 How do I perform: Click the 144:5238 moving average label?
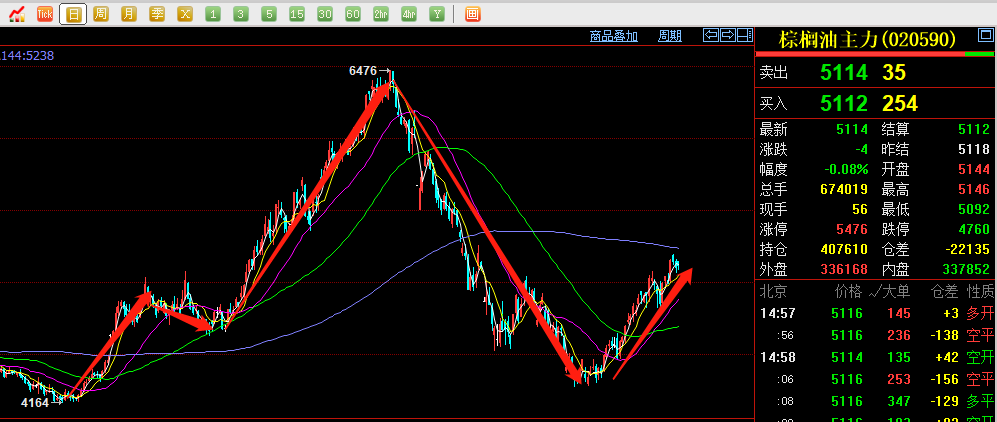tap(27, 56)
